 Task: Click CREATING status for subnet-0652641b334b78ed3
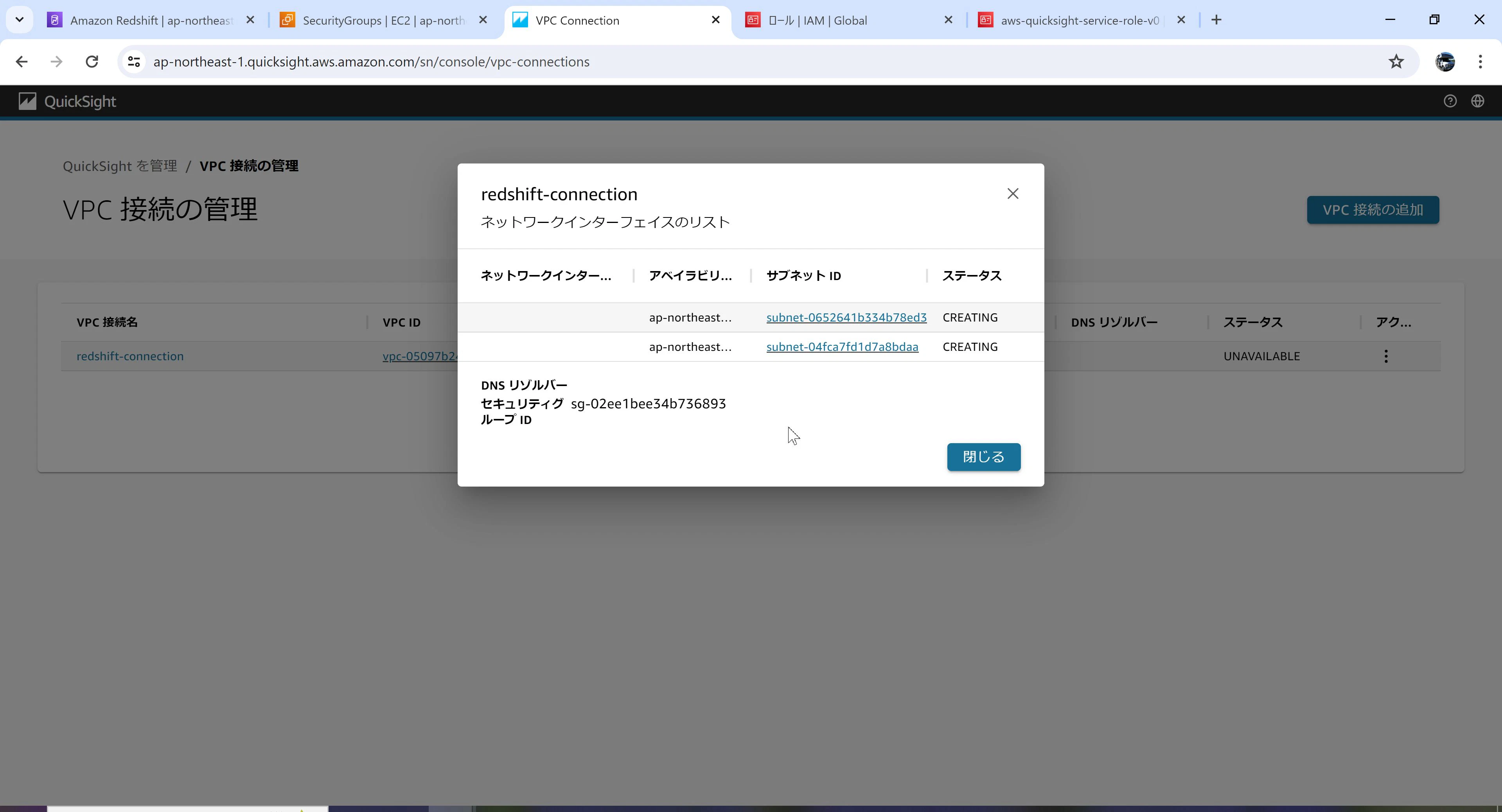970,317
